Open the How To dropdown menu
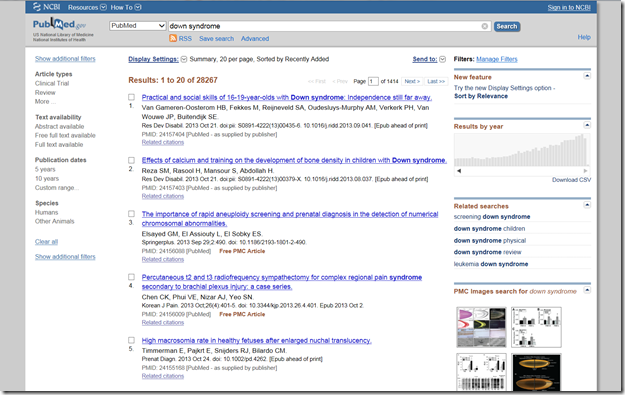 126,7
